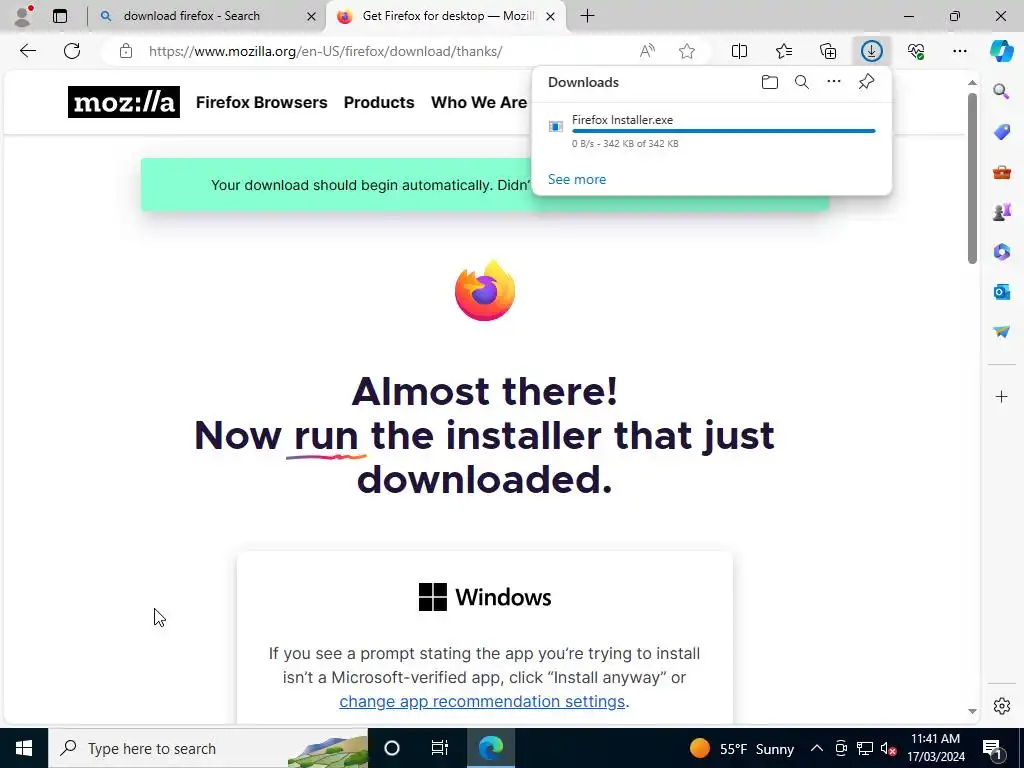Click the scroll down arrow
Viewport: 1024px width, 768px height.
pos(972,711)
